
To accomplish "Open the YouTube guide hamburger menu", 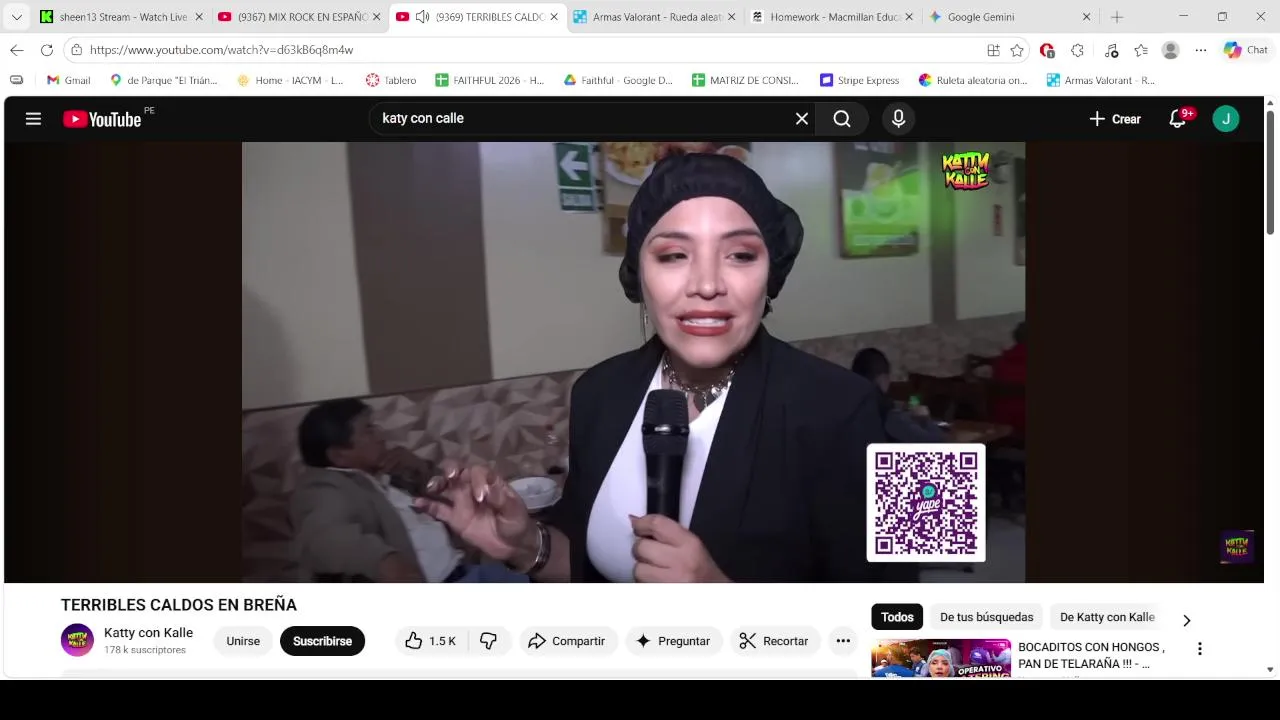I will [x=33, y=119].
